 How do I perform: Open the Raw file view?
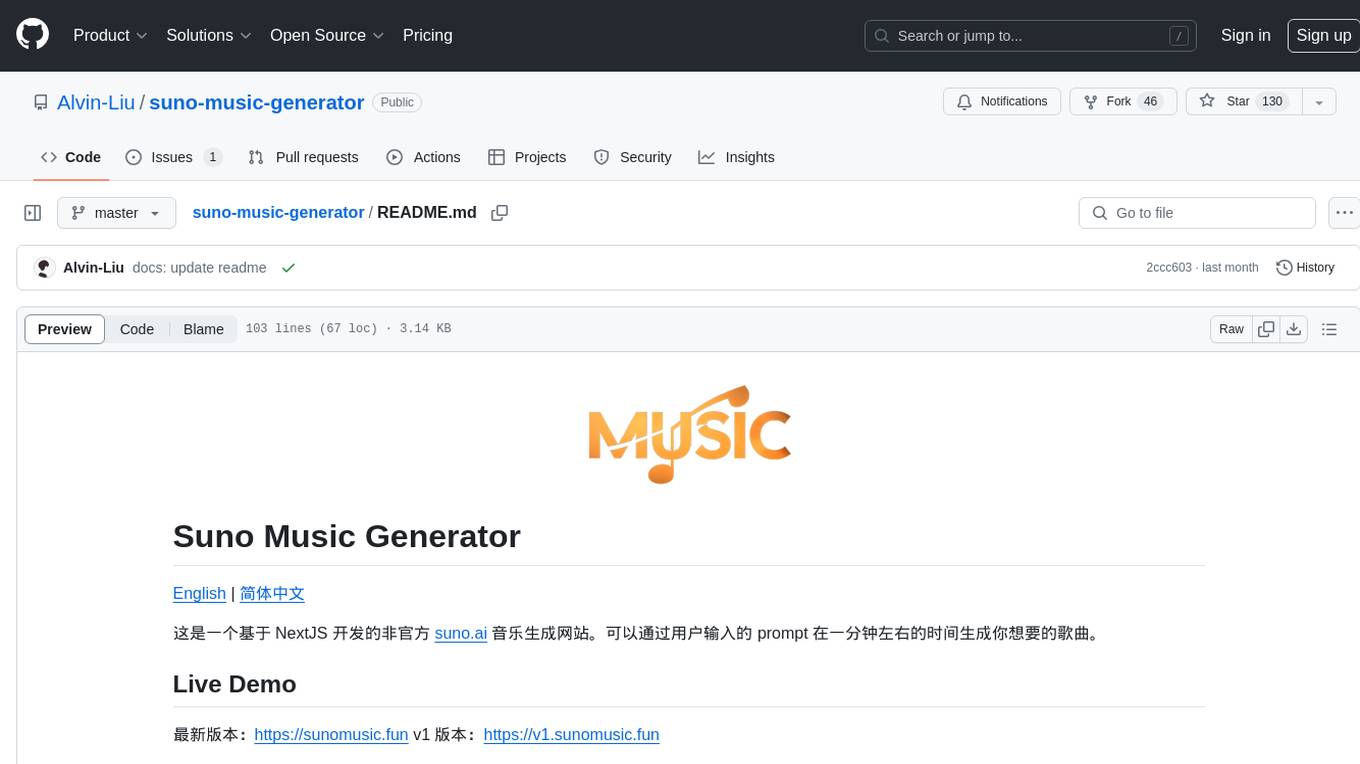pos(1231,329)
